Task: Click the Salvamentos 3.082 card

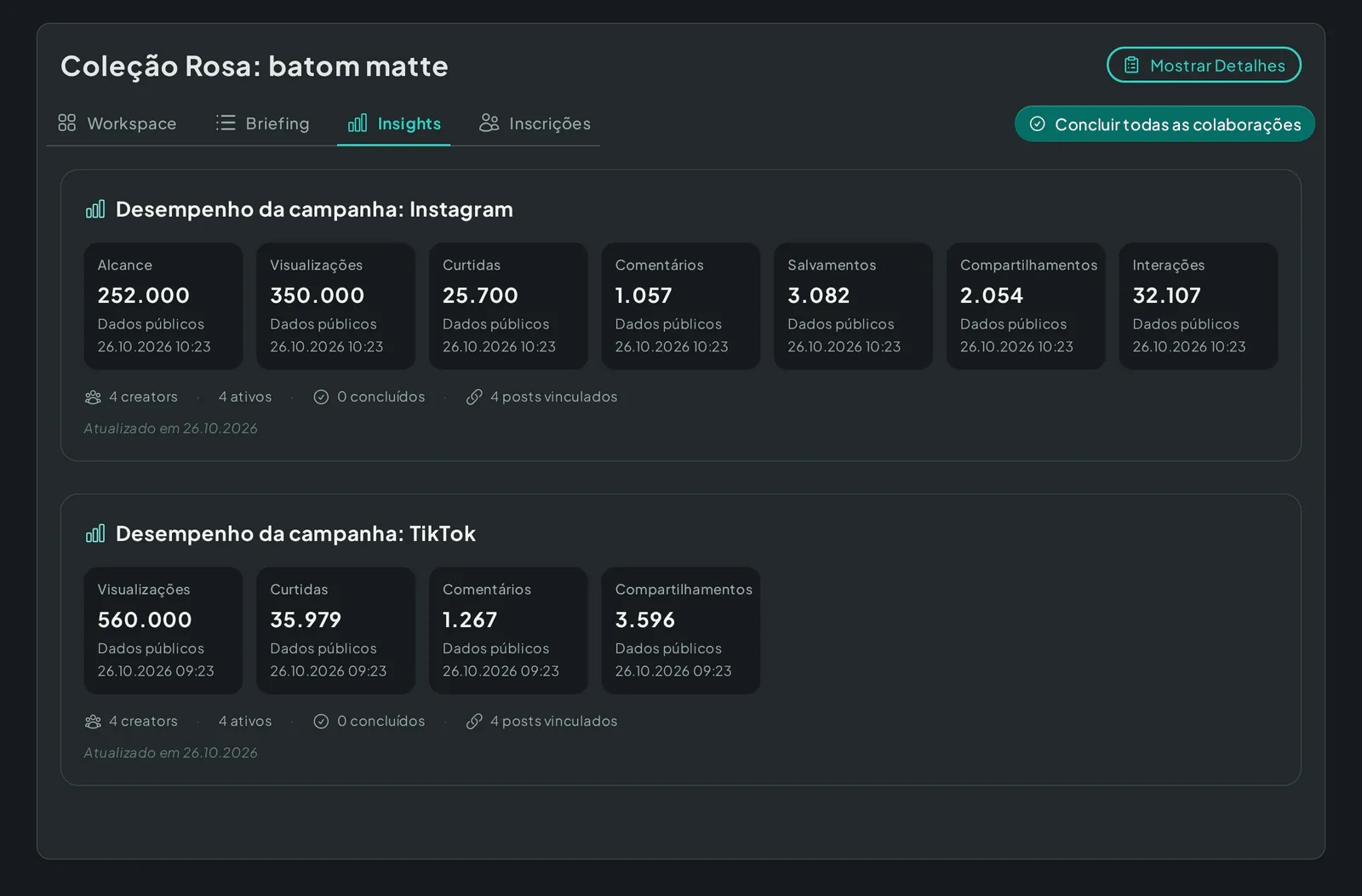Action: pyautogui.click(x=853, y=306)
